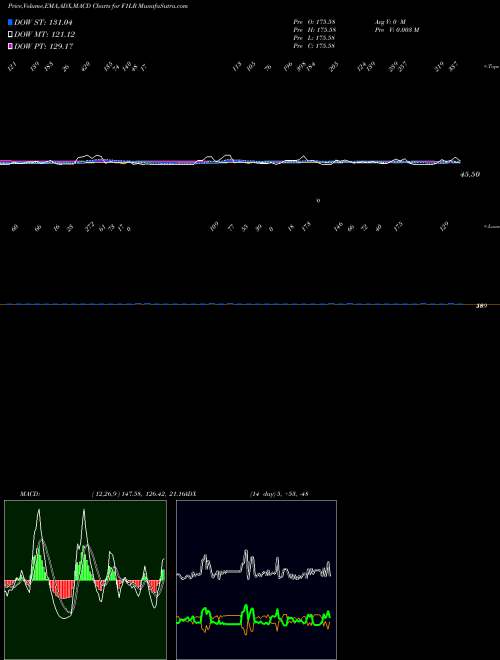500x660 pixels.
Task: Click the 'Pre C: 175.58' value
Action: point(314,46)
